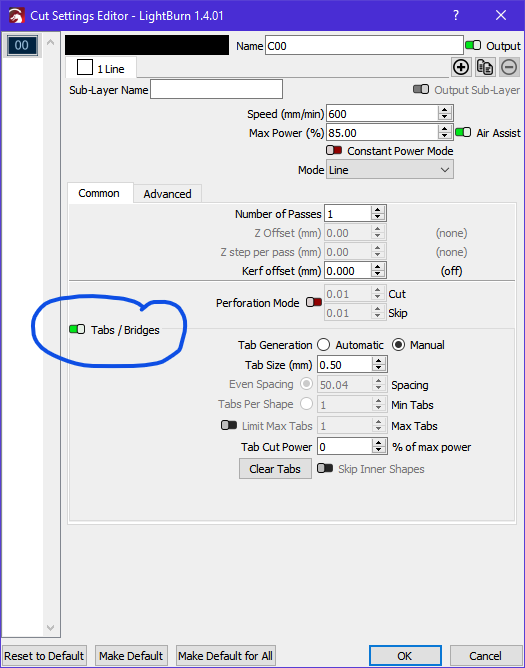Click the help question mark button

456,15
